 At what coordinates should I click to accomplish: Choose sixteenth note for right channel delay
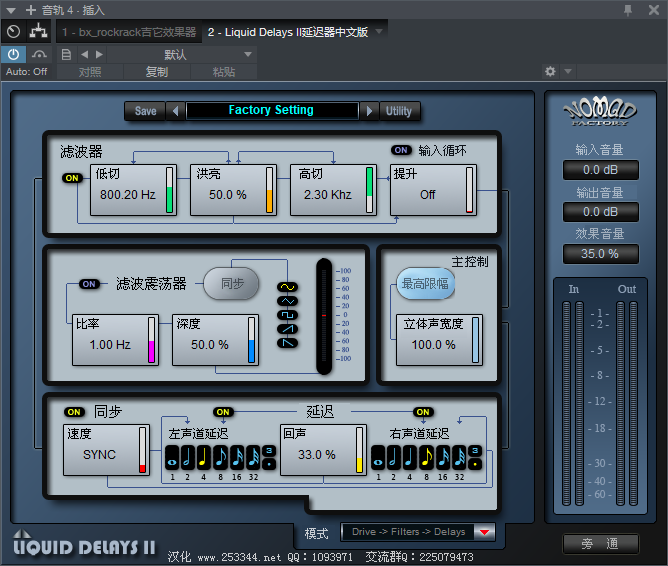443,457
